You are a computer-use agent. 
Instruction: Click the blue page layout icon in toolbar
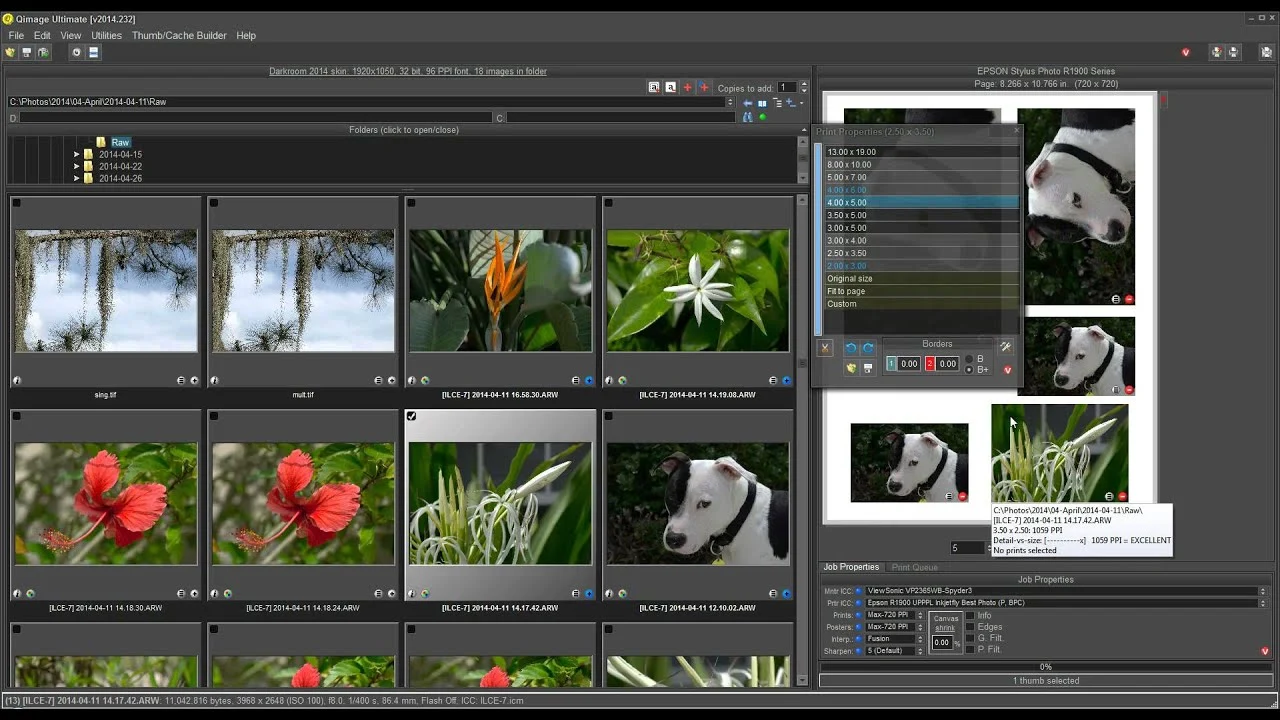(x=93, y=52)
